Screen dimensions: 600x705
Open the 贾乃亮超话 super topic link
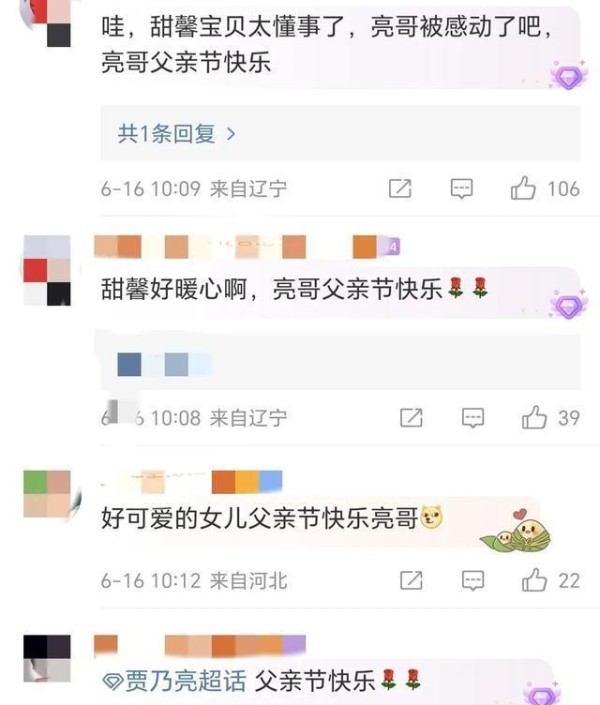[x=175, y=681]
